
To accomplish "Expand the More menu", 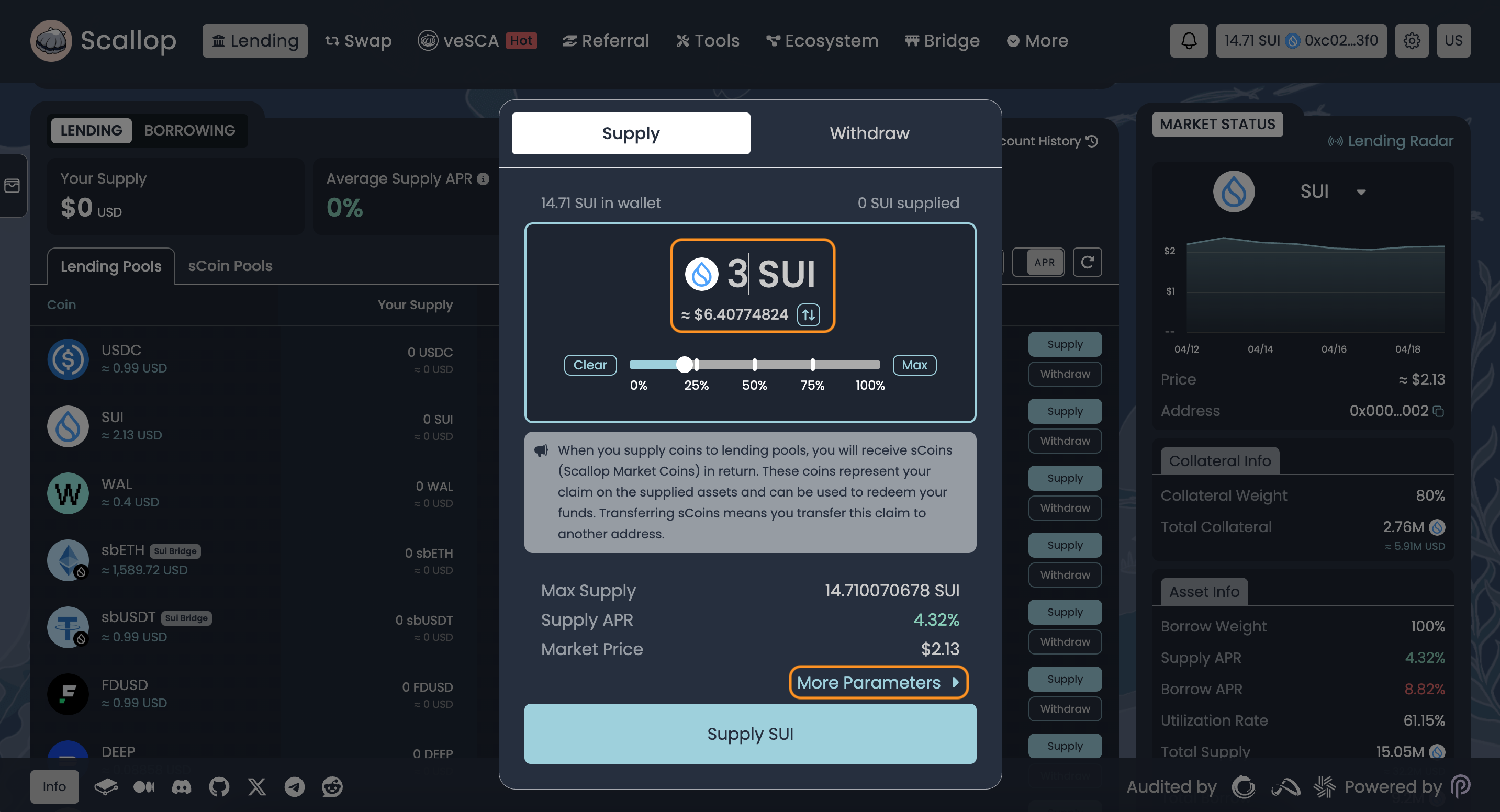I will click(1037, 41).
